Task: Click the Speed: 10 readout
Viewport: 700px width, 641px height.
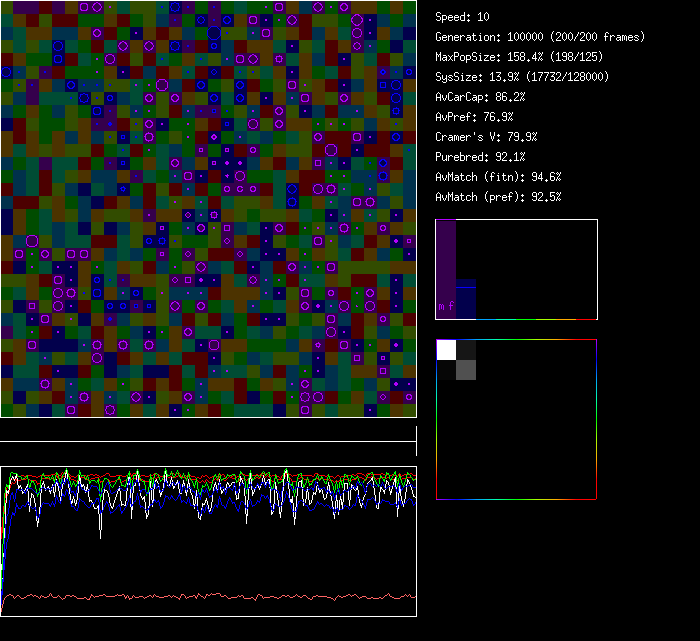Action: coord(462,17)
